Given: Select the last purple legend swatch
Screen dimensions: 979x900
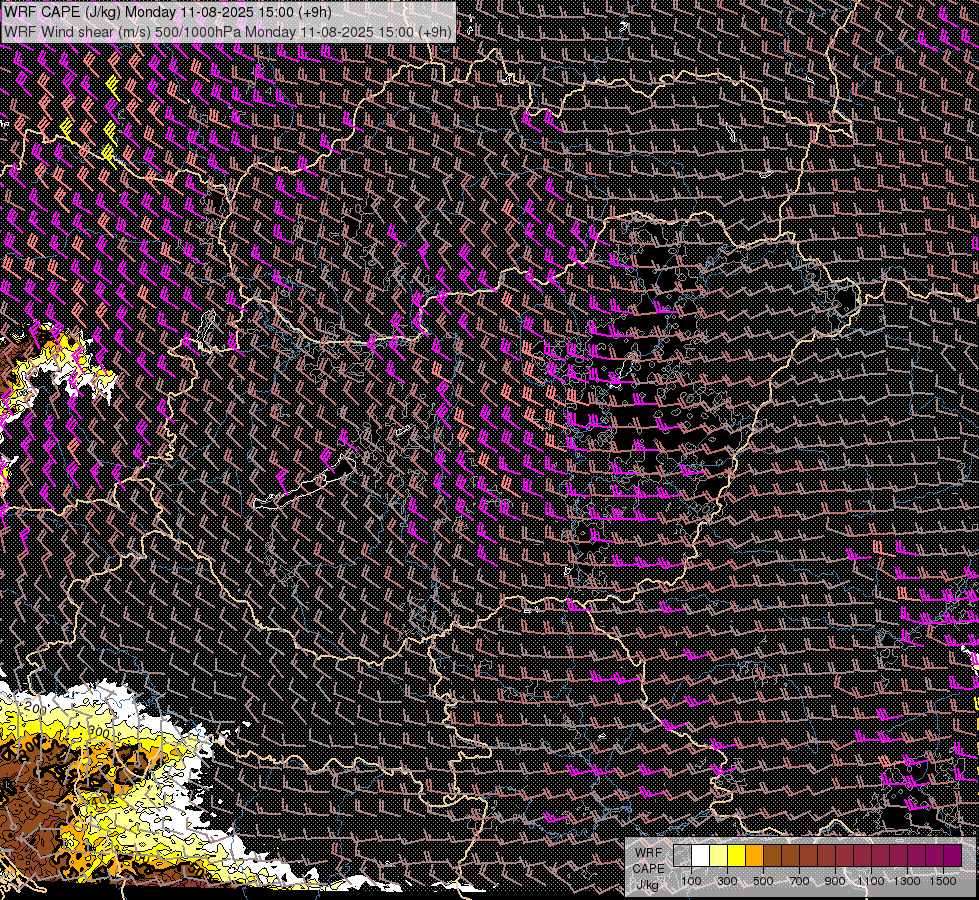Looking at the screenshot, I should 952,855.
